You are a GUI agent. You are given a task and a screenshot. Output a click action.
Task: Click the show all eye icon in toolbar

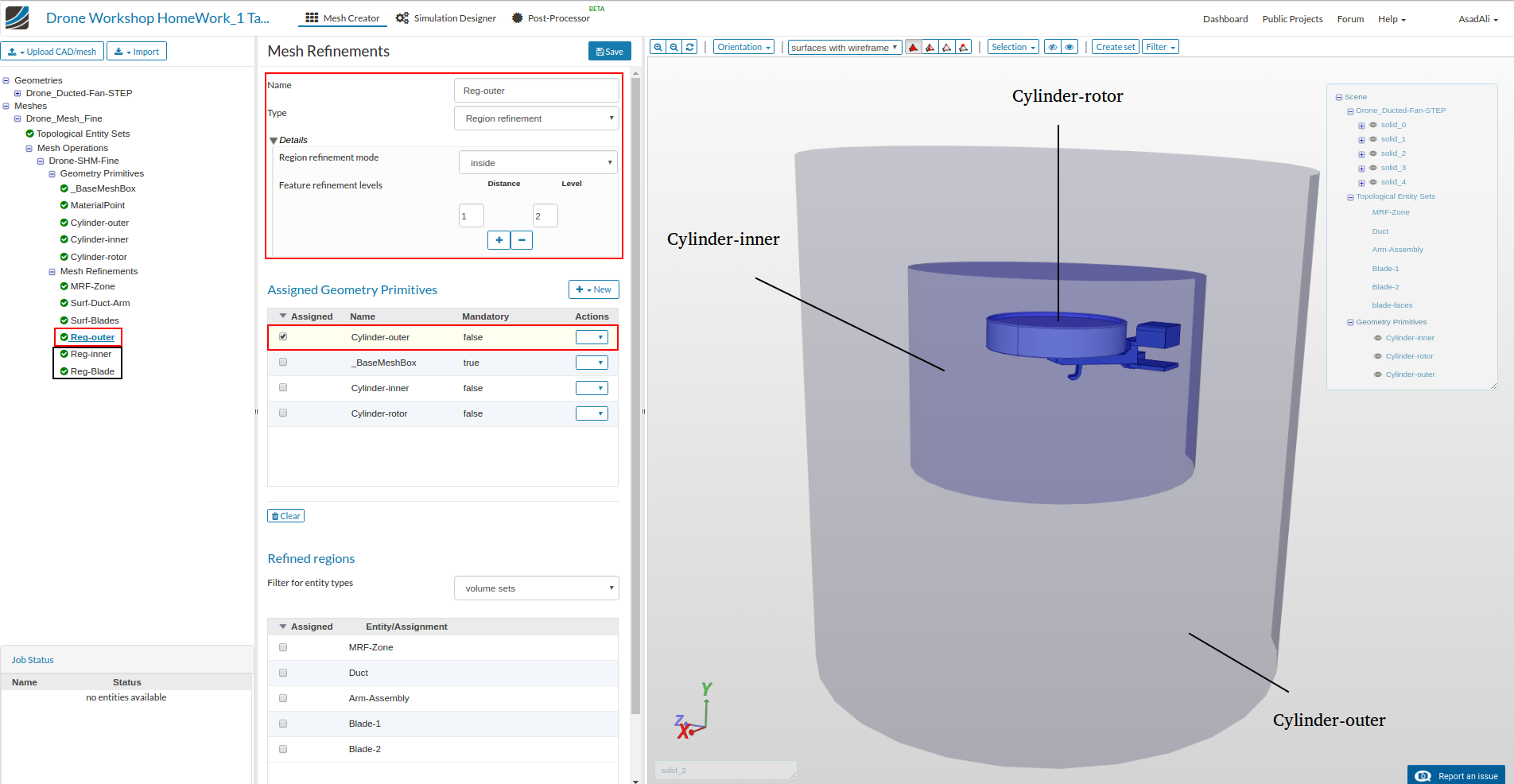click(1070, 47)
